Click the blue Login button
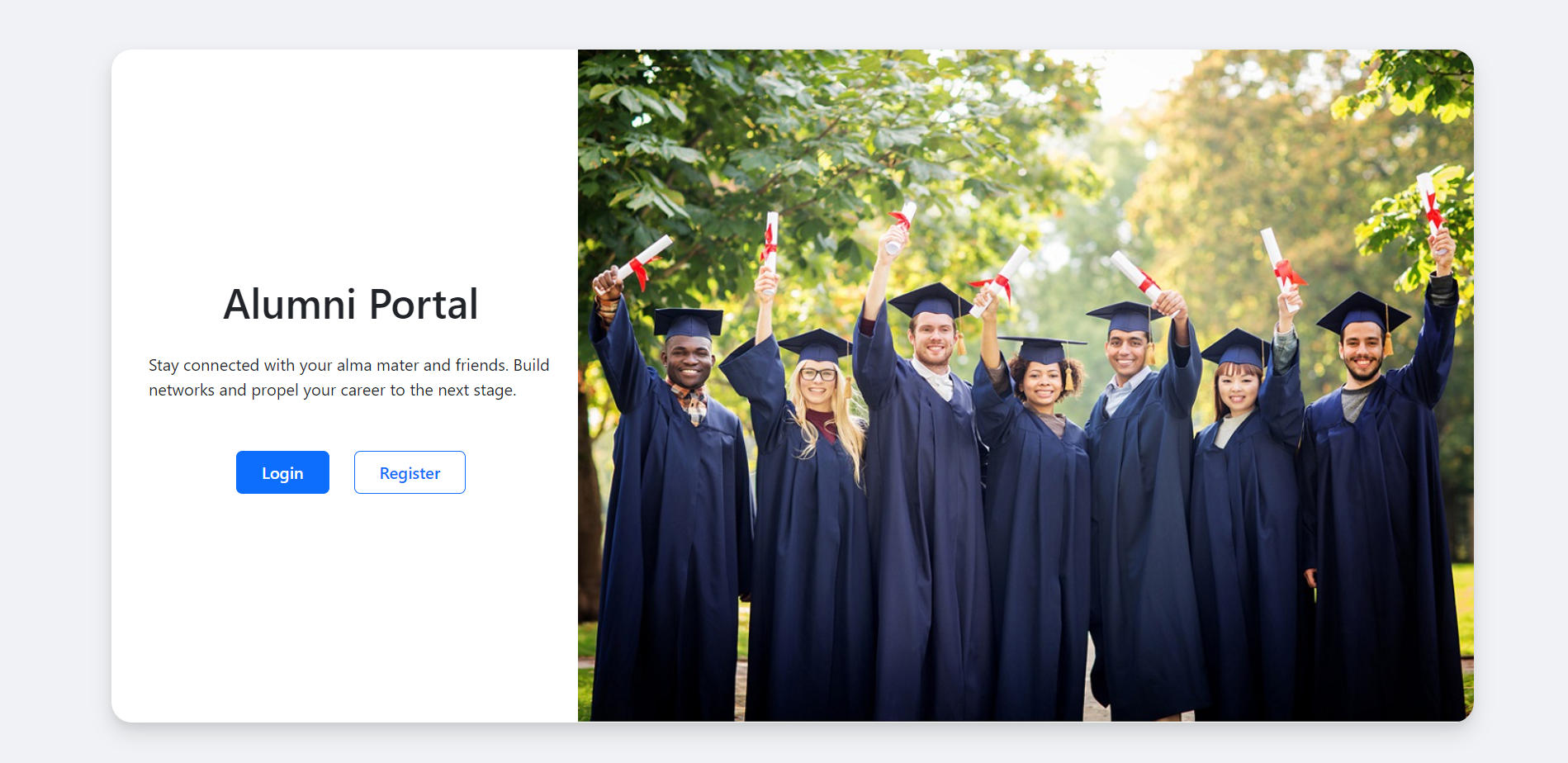The image size is (1568, 763). (x=282, y=472)
